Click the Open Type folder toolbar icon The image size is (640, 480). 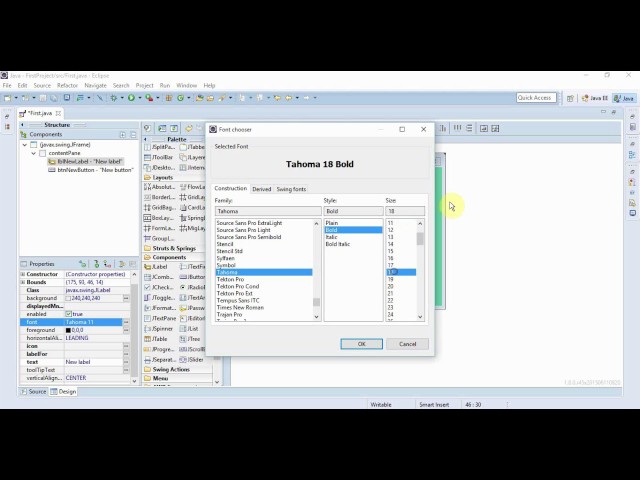click(199, 98)
